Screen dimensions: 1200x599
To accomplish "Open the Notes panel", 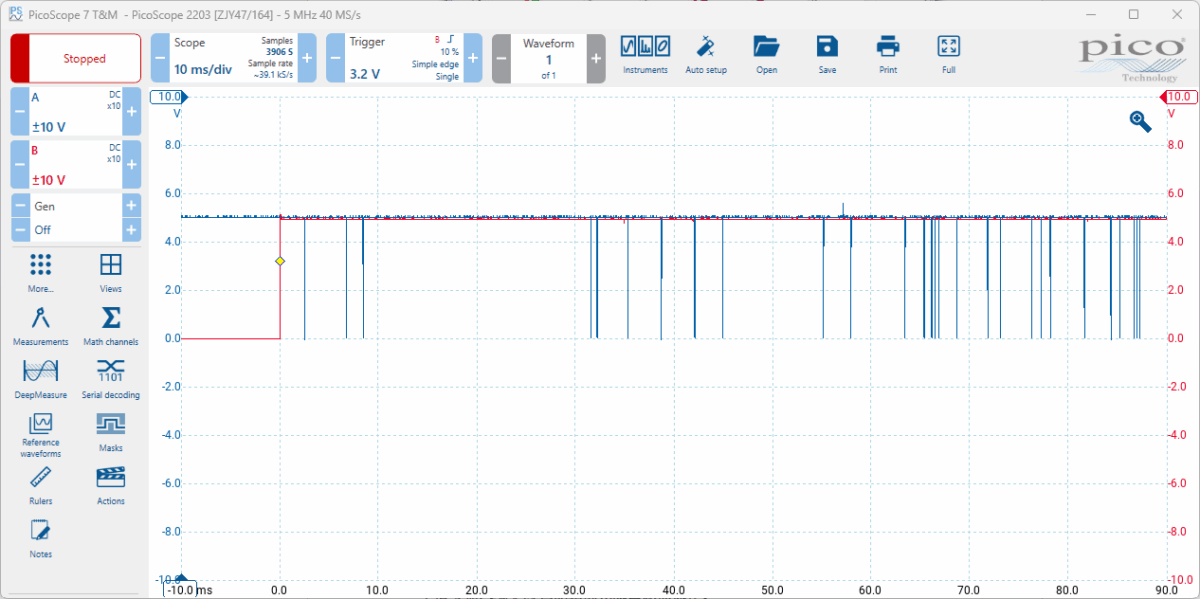I will tap(41, 539).
